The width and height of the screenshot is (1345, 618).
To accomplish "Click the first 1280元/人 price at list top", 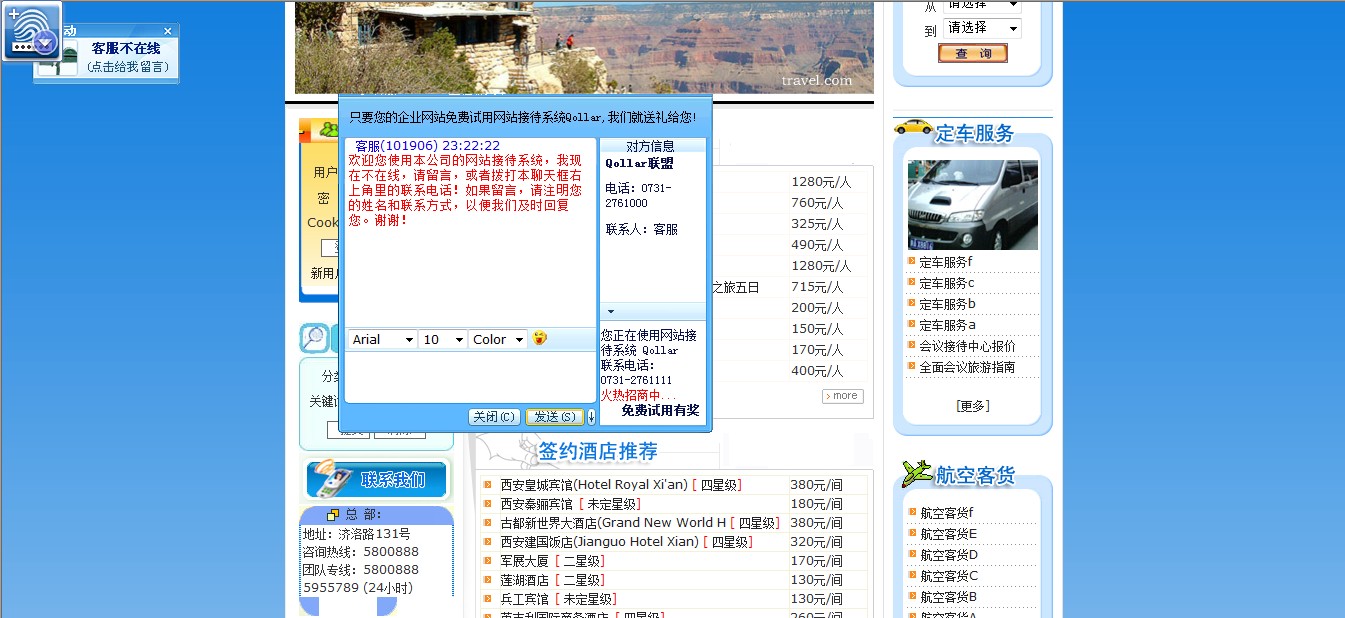I will tap(821, 182).
